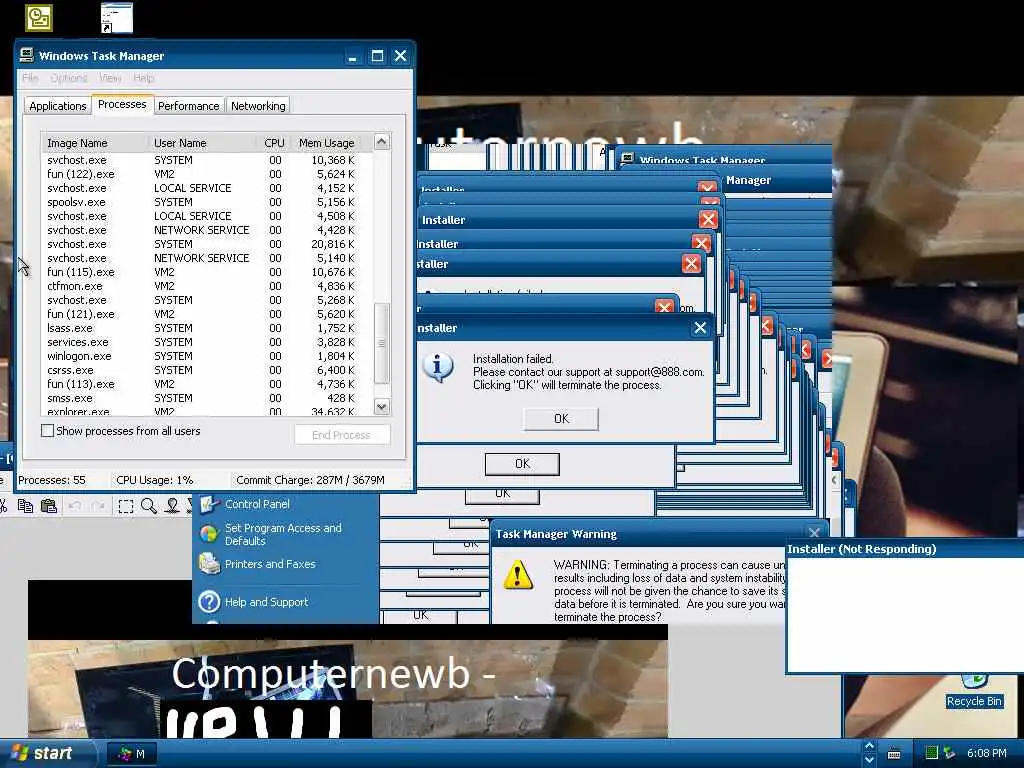The image size is (1024, 768).
Task: Switch to the Networking tab
Action: click(258, 106)
